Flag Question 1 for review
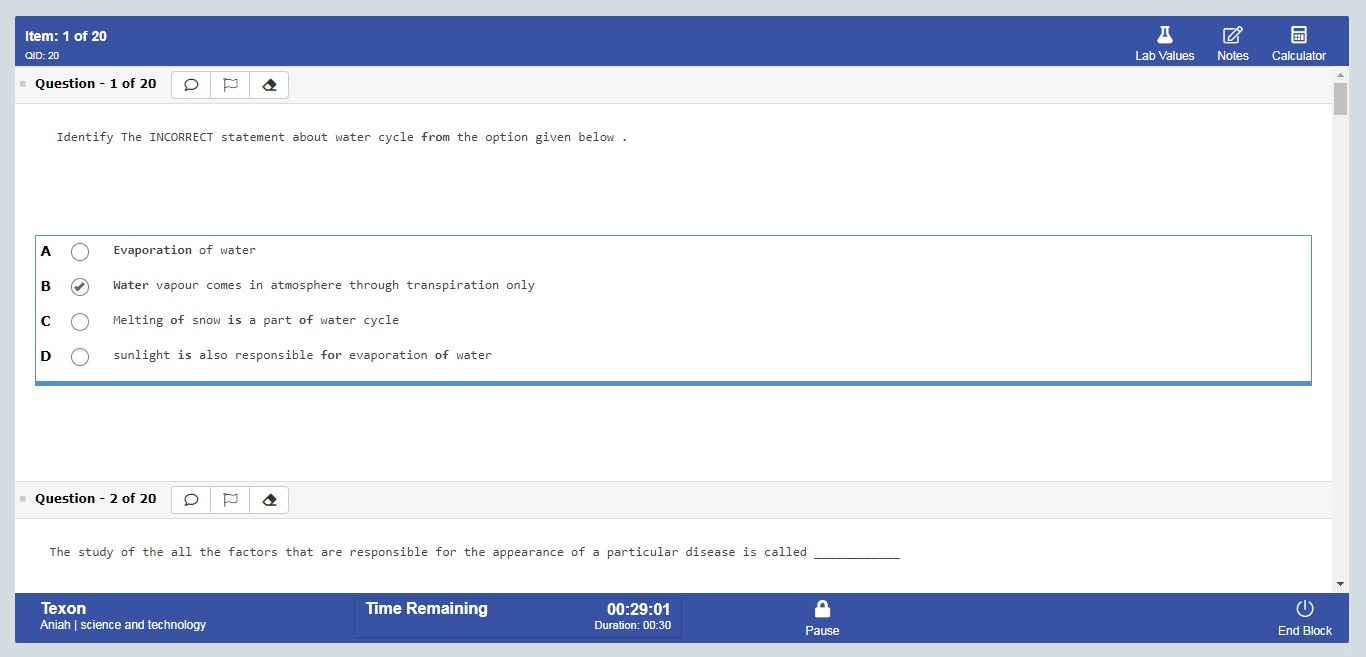 pos(230,85)
